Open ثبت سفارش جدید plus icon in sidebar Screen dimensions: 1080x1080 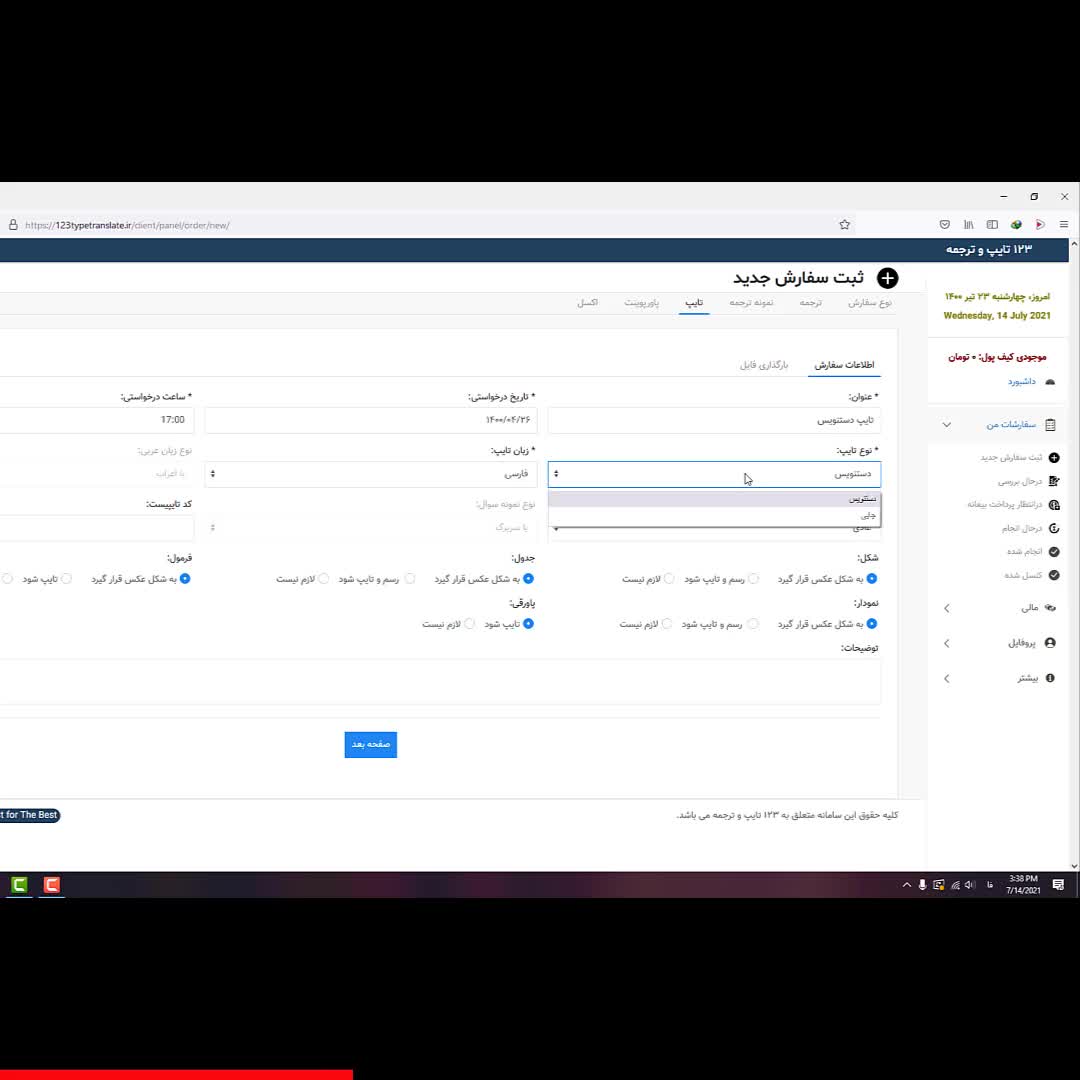pyautogui.click(x=1053, y=458)
